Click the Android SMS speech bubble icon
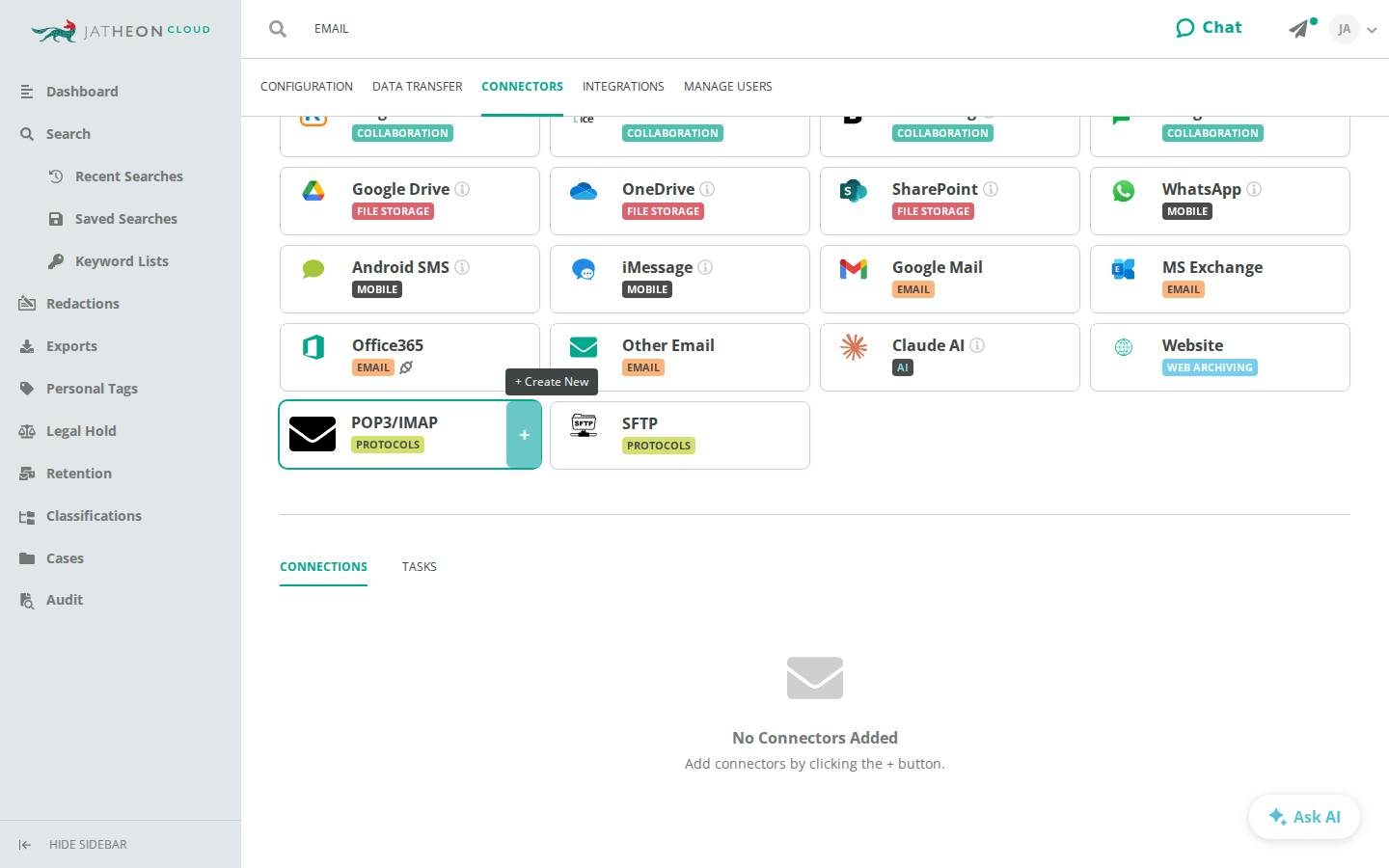Viewport: 1389px width, 868px height. [313, 269]
